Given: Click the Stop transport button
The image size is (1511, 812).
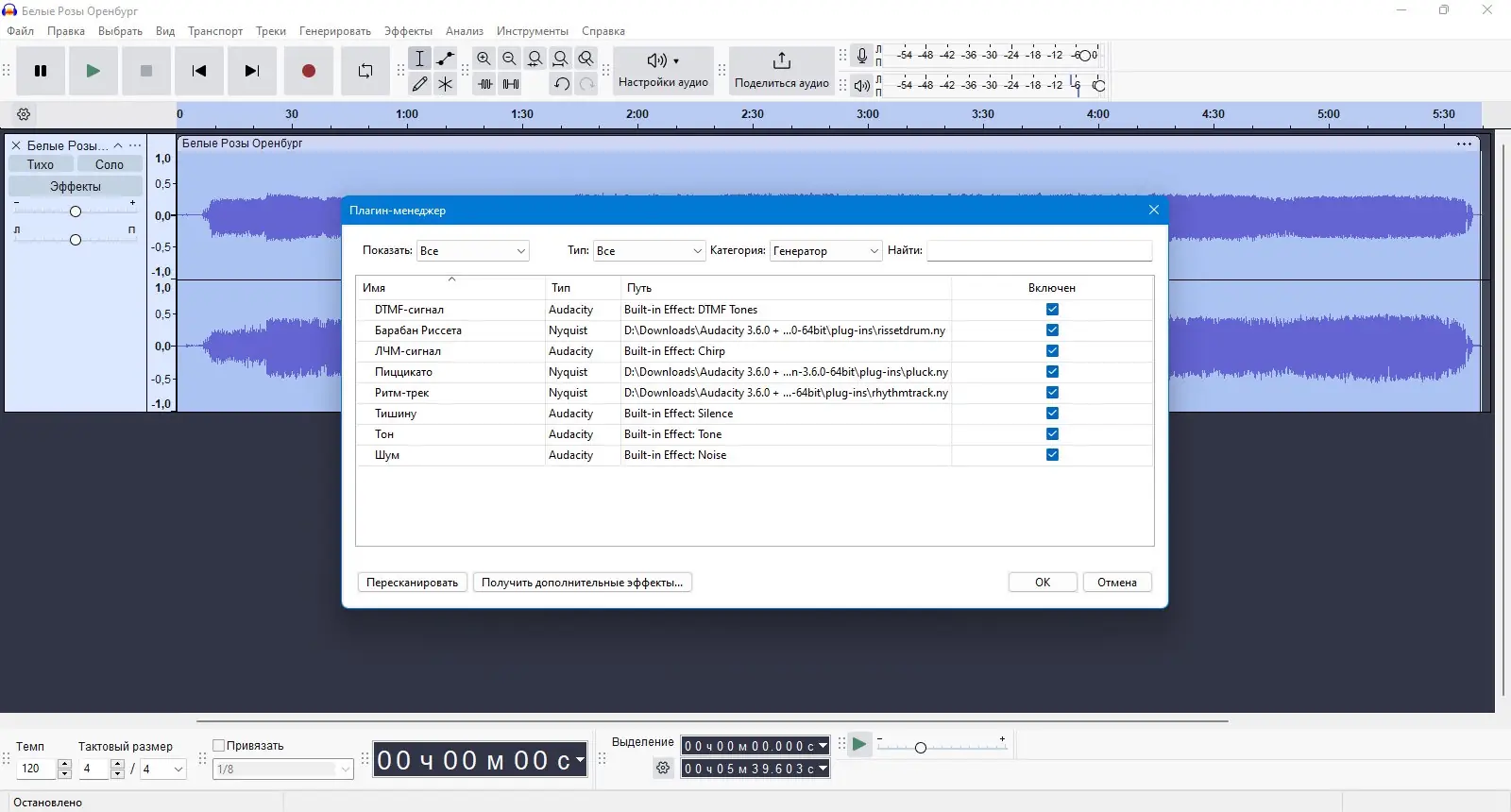Looking at the screenshot, I should pos(146,71).
